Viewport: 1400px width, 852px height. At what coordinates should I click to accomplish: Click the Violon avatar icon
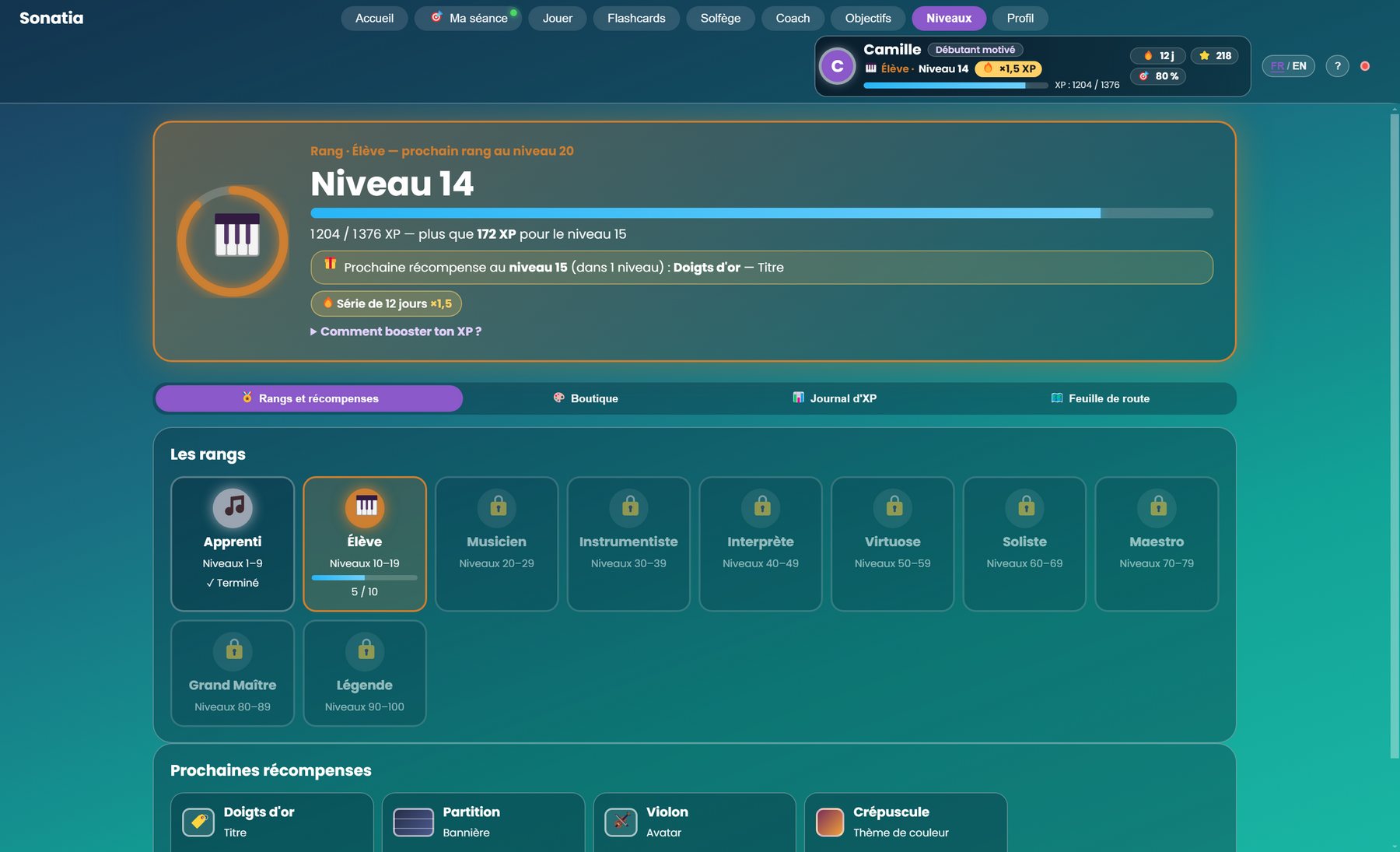pos(621,822)
